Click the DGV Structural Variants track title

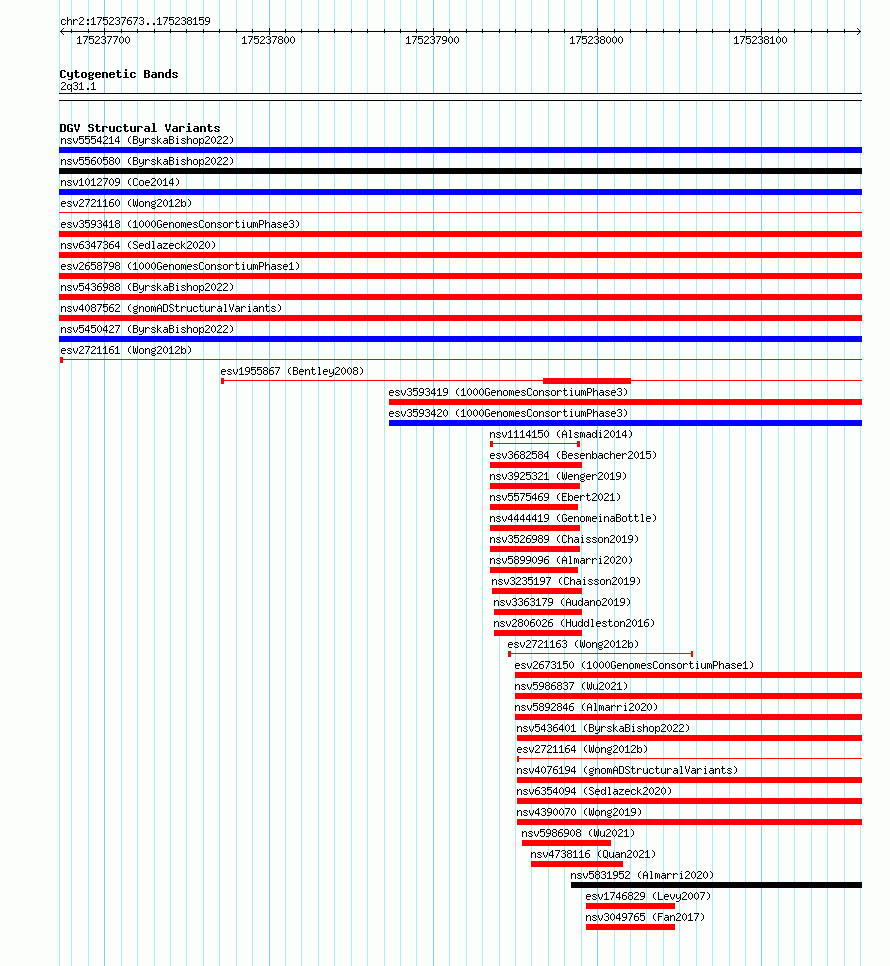[140, 128]
